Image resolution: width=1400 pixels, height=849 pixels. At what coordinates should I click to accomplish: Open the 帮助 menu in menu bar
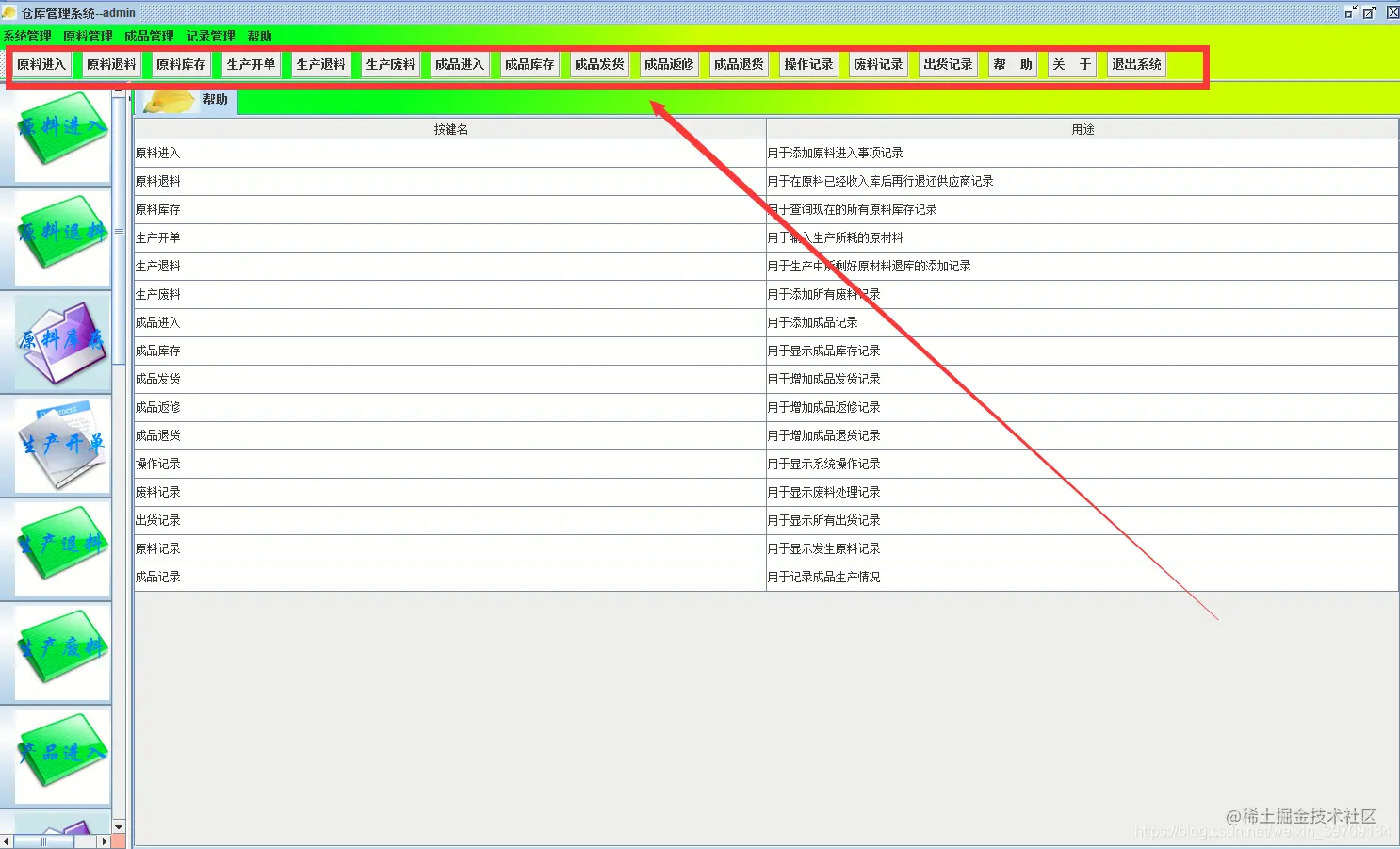[x=259, y=36]
